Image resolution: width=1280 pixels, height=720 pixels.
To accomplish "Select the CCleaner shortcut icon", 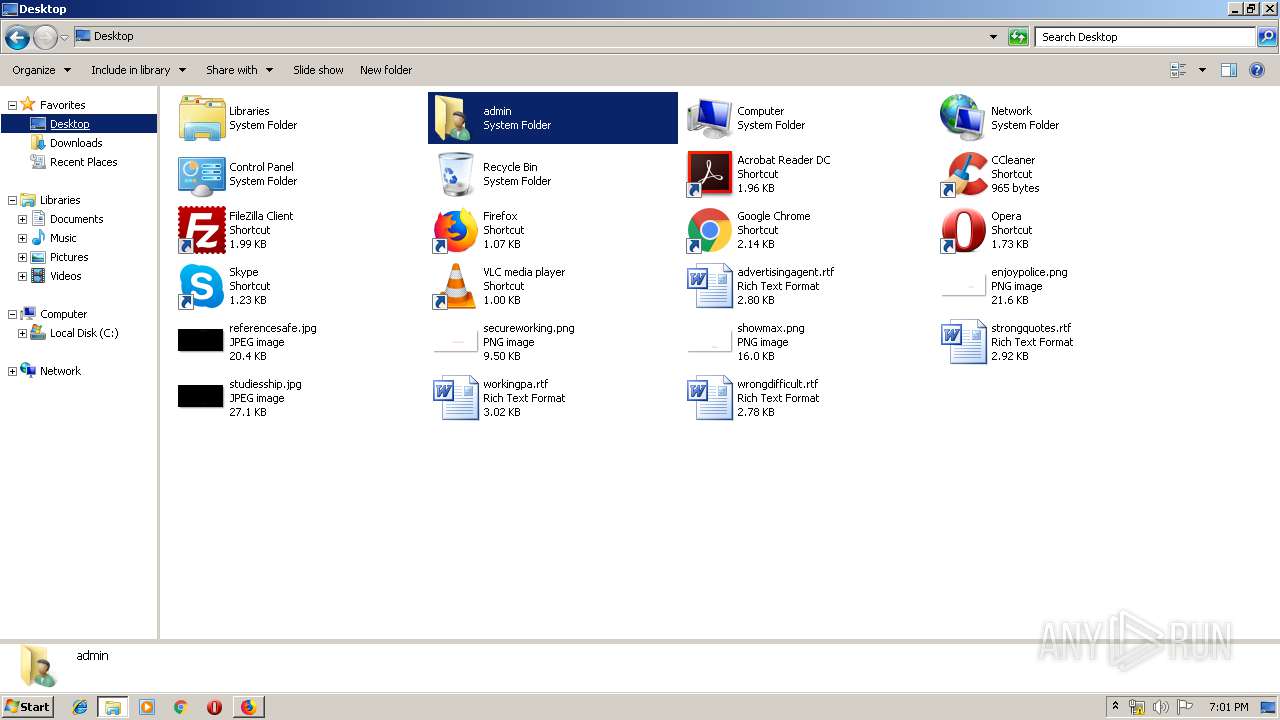I will (x=964, y=174).
